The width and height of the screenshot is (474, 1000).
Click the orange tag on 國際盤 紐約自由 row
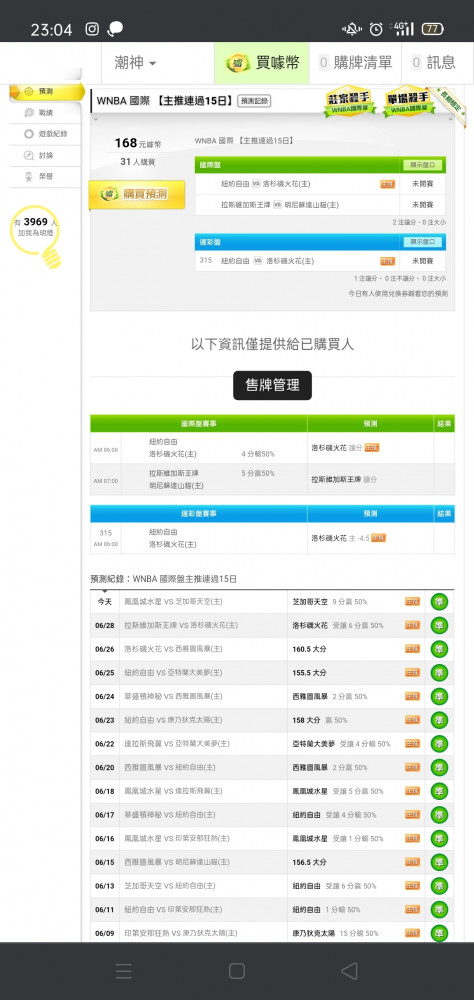pos(387,184)
